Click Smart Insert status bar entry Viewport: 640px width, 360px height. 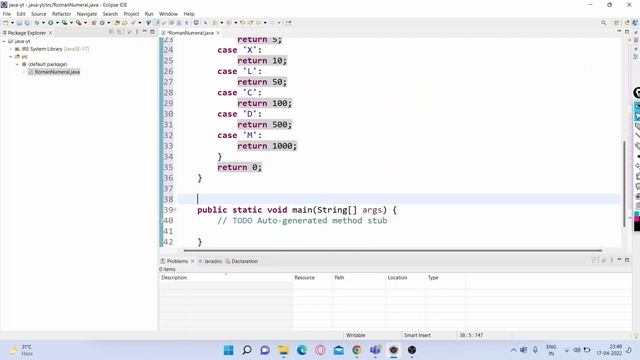click(x=417, y=335)
